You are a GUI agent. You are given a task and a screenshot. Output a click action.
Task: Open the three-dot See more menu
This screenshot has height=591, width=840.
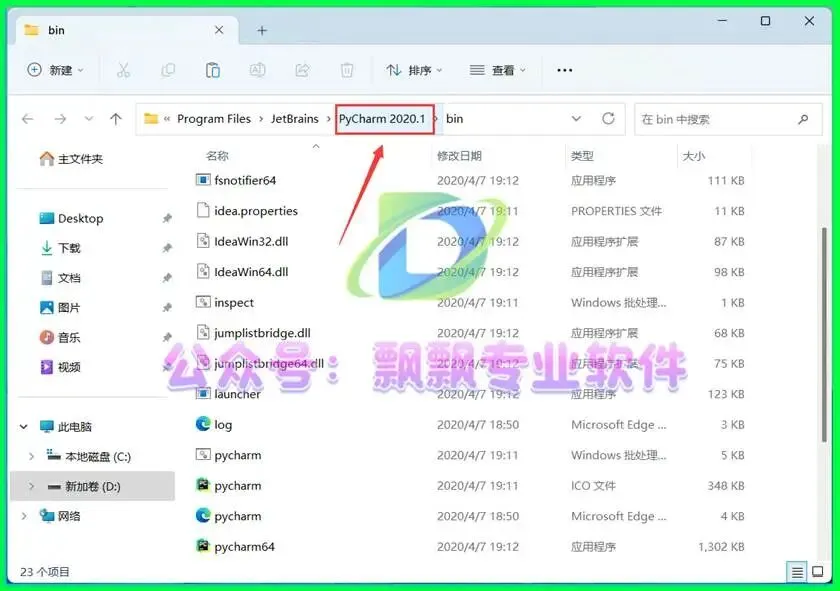pos(565,70)
